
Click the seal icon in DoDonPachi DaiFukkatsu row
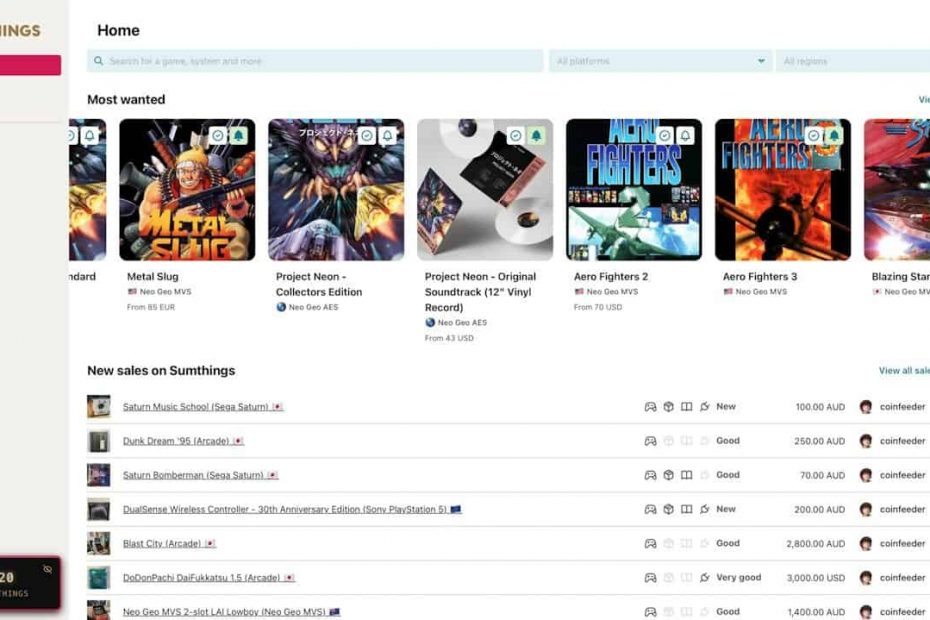coord(704,578)
